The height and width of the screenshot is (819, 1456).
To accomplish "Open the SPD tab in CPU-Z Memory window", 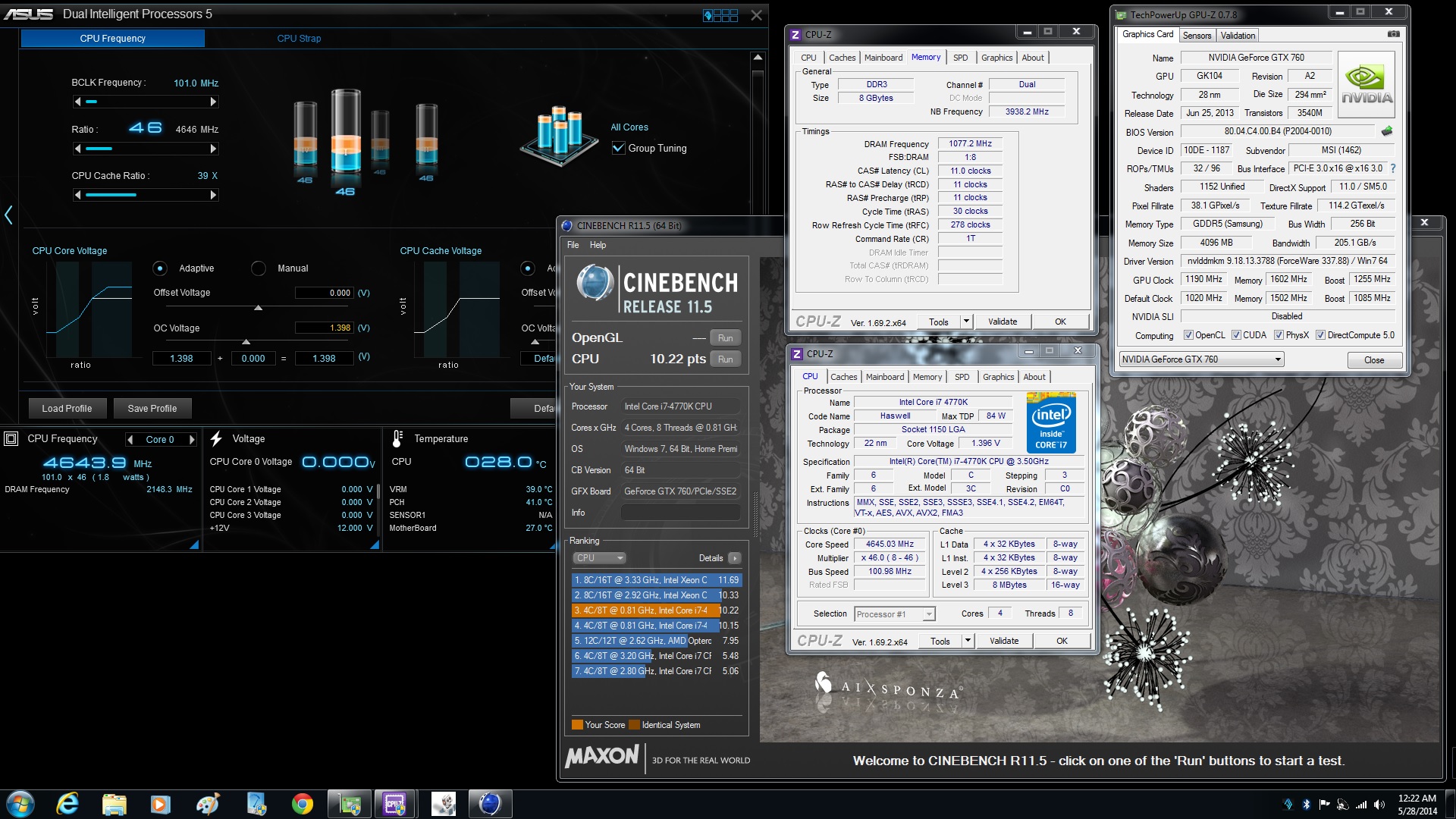I will pyautogui.click(x=960, y=58).
